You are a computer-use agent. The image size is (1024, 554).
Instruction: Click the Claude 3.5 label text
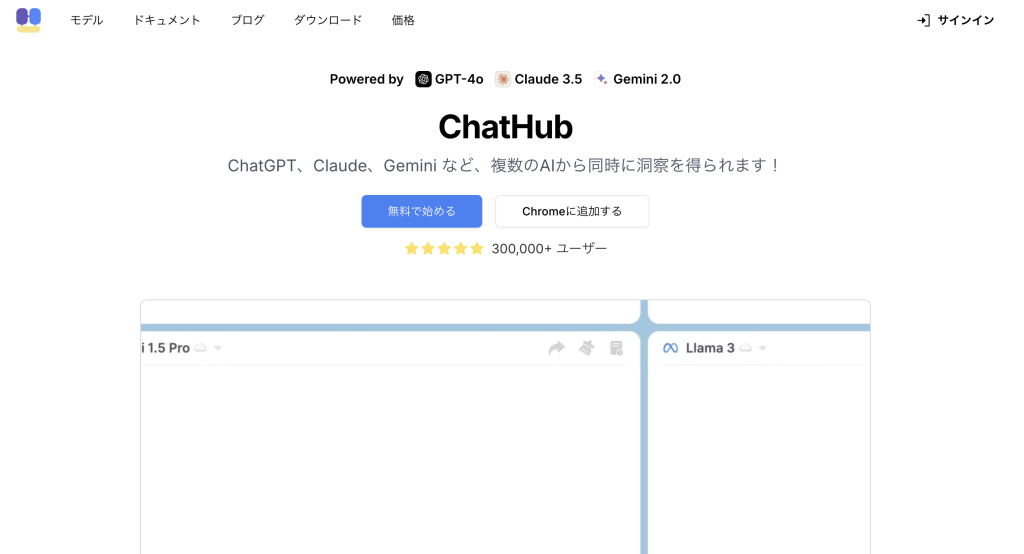548,79
